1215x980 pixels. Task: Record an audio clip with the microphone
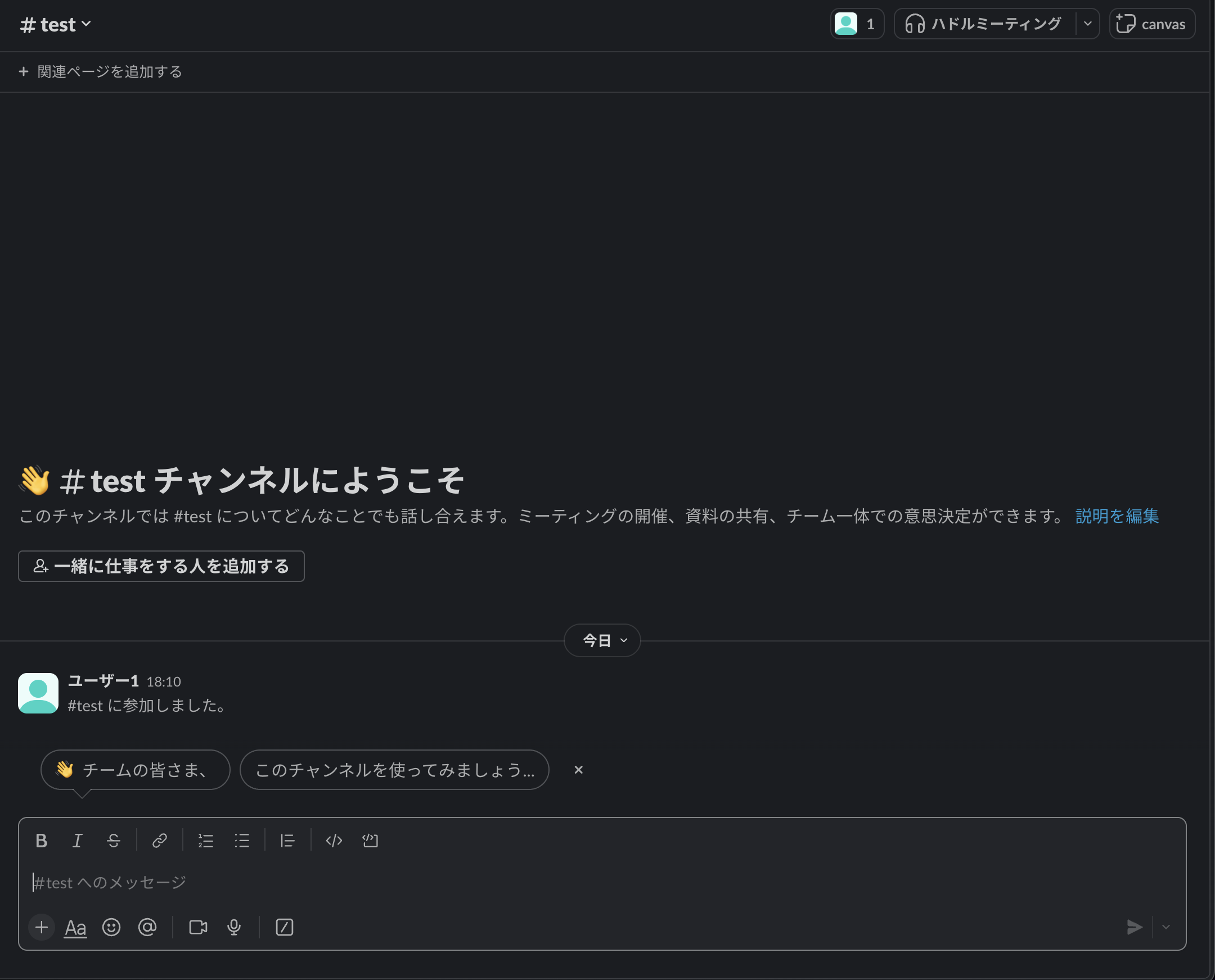pyautogui.click(x=233, y=928)
